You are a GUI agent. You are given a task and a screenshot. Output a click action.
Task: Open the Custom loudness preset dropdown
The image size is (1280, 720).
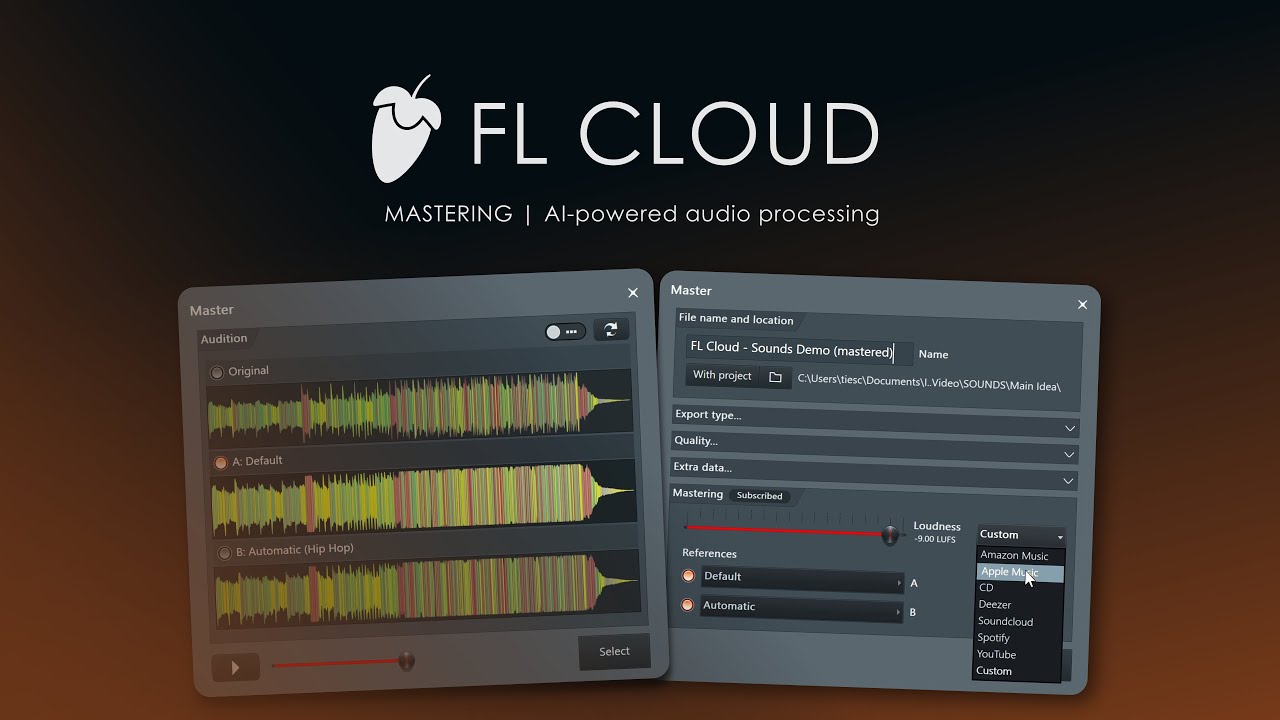click(1021, 536)
